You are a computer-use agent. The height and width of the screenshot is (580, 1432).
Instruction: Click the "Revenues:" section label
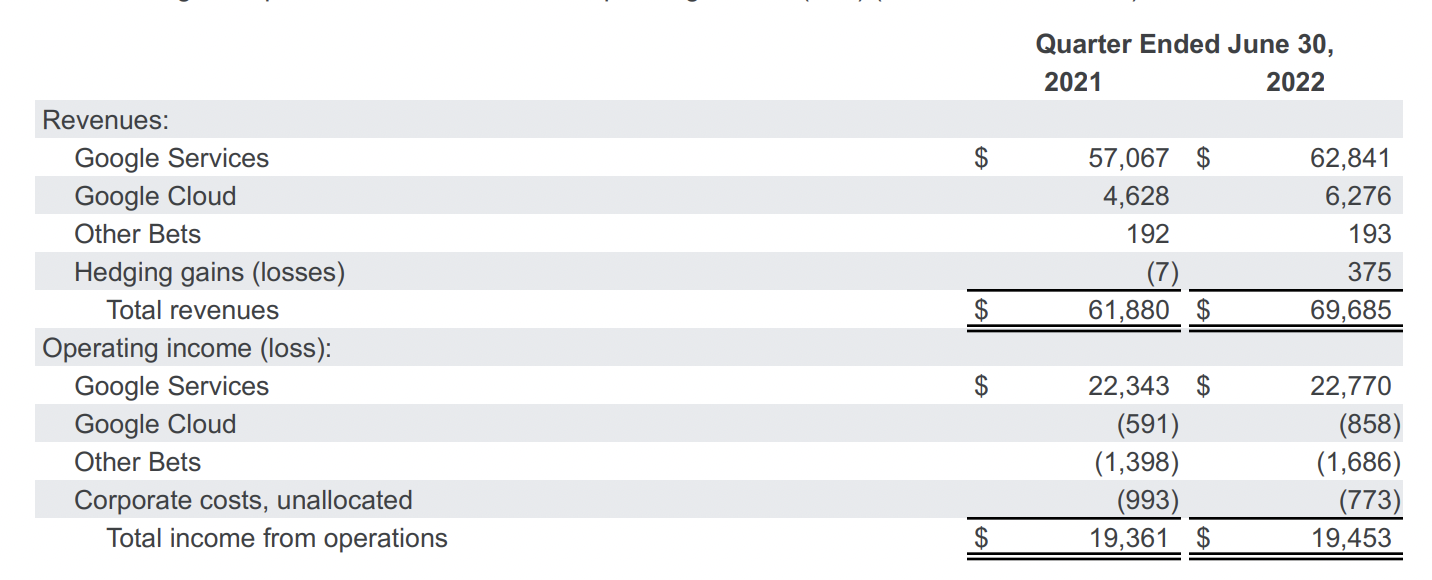(105, 120)
